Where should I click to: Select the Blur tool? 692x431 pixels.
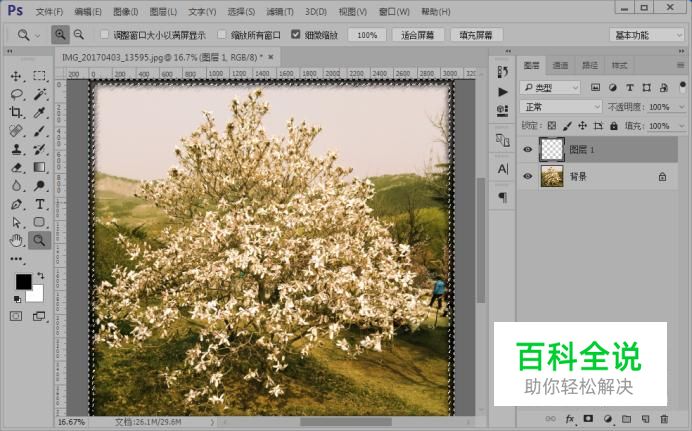click(x=16, y=185)
